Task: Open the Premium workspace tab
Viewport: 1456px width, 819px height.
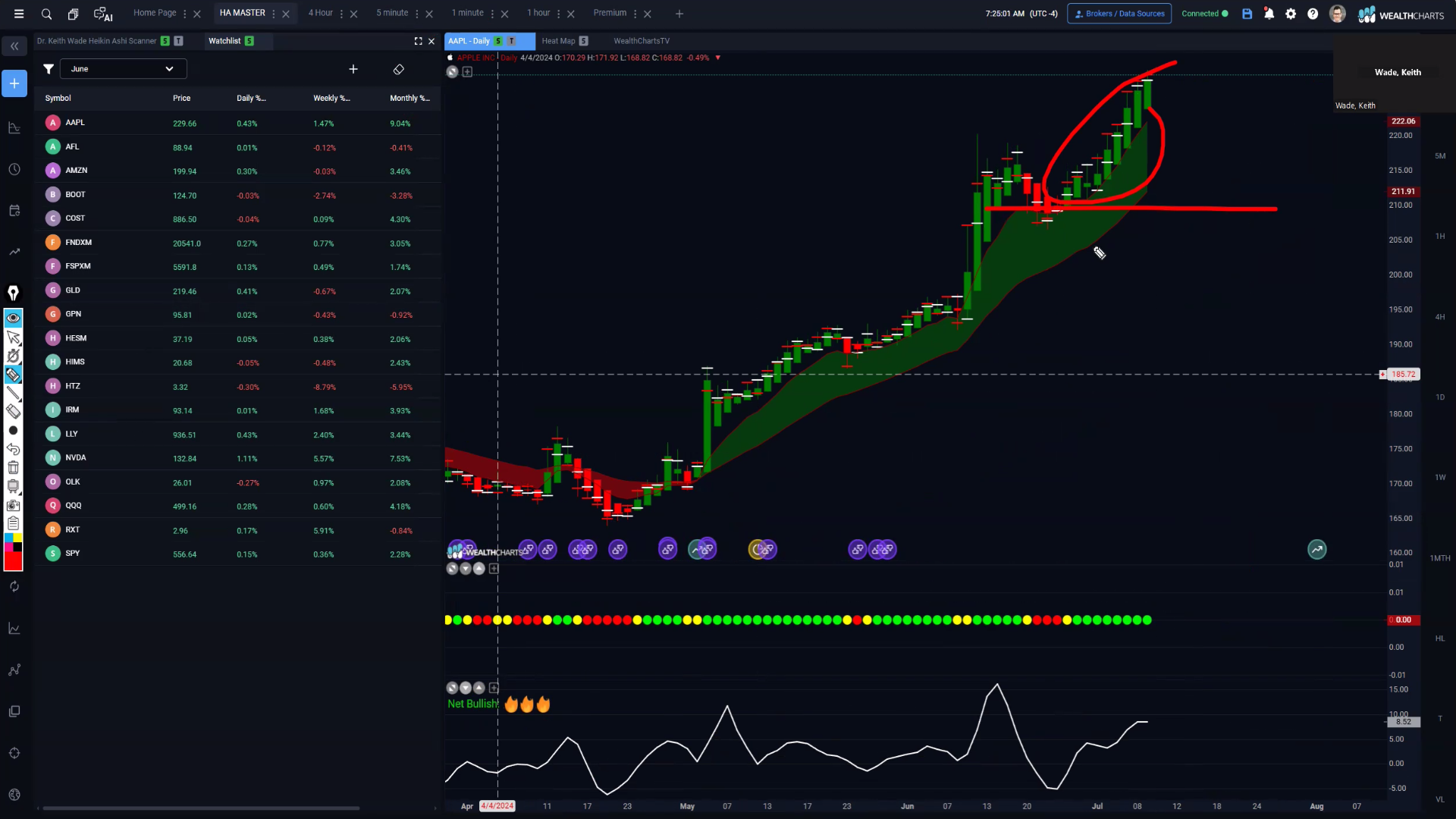Action: click(610, 13)
